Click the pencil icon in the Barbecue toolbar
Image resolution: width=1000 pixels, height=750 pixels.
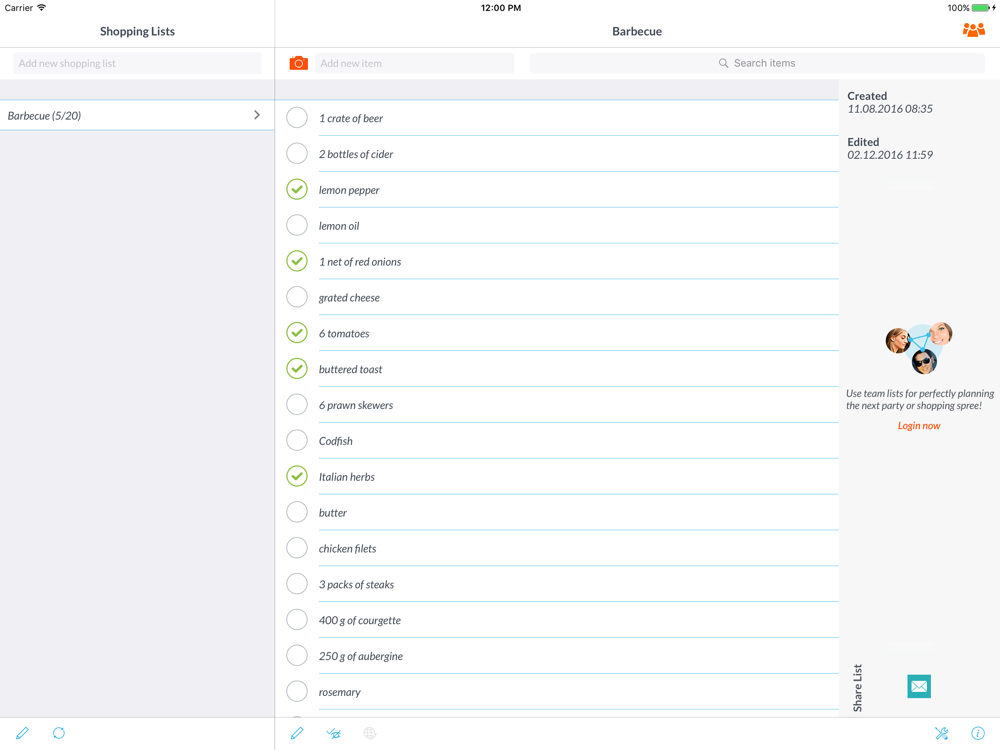point(297,733)
